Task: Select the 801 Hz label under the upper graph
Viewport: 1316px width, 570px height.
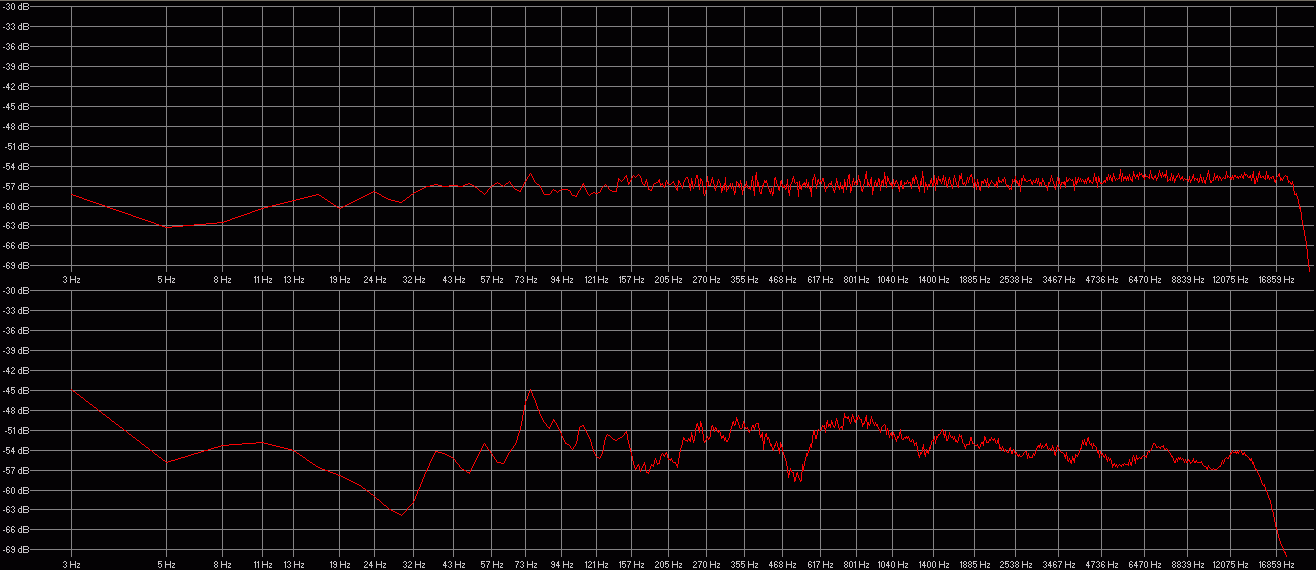Action: (x=856, y=280)
